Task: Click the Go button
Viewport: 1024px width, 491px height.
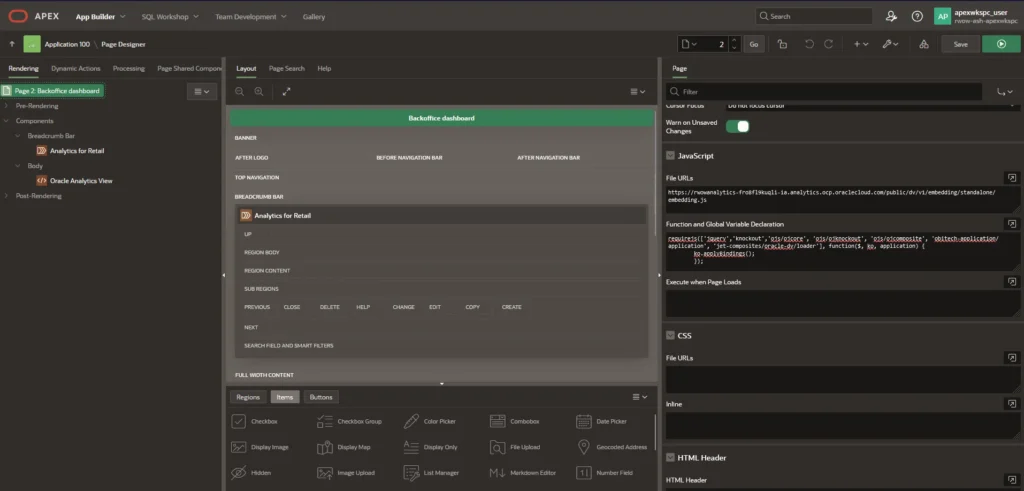Action: pyautogui.click(x=754, y=44)
